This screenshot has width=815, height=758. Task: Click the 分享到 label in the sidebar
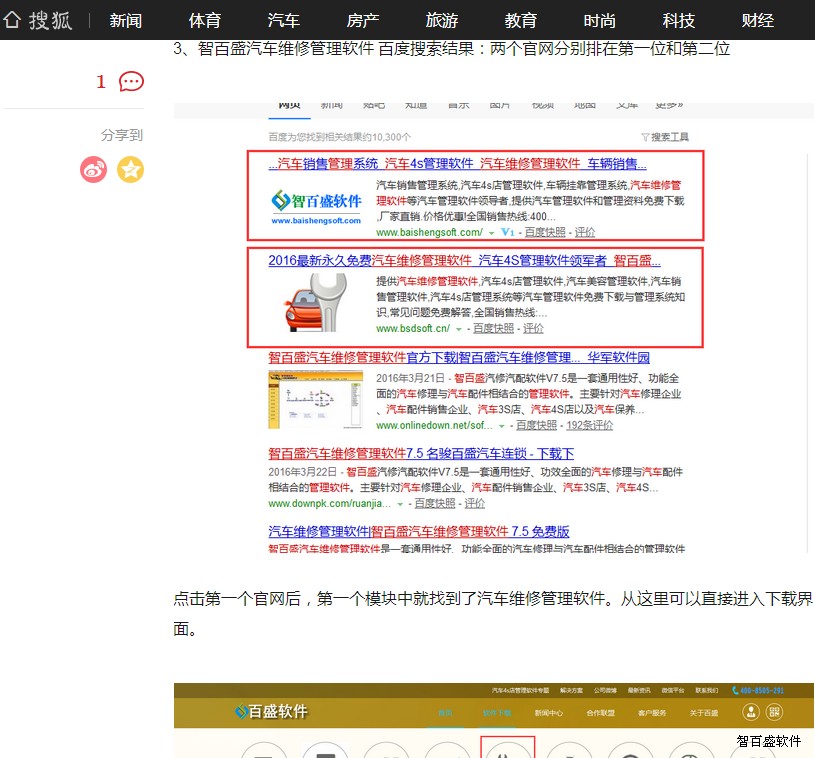[122, 135]
